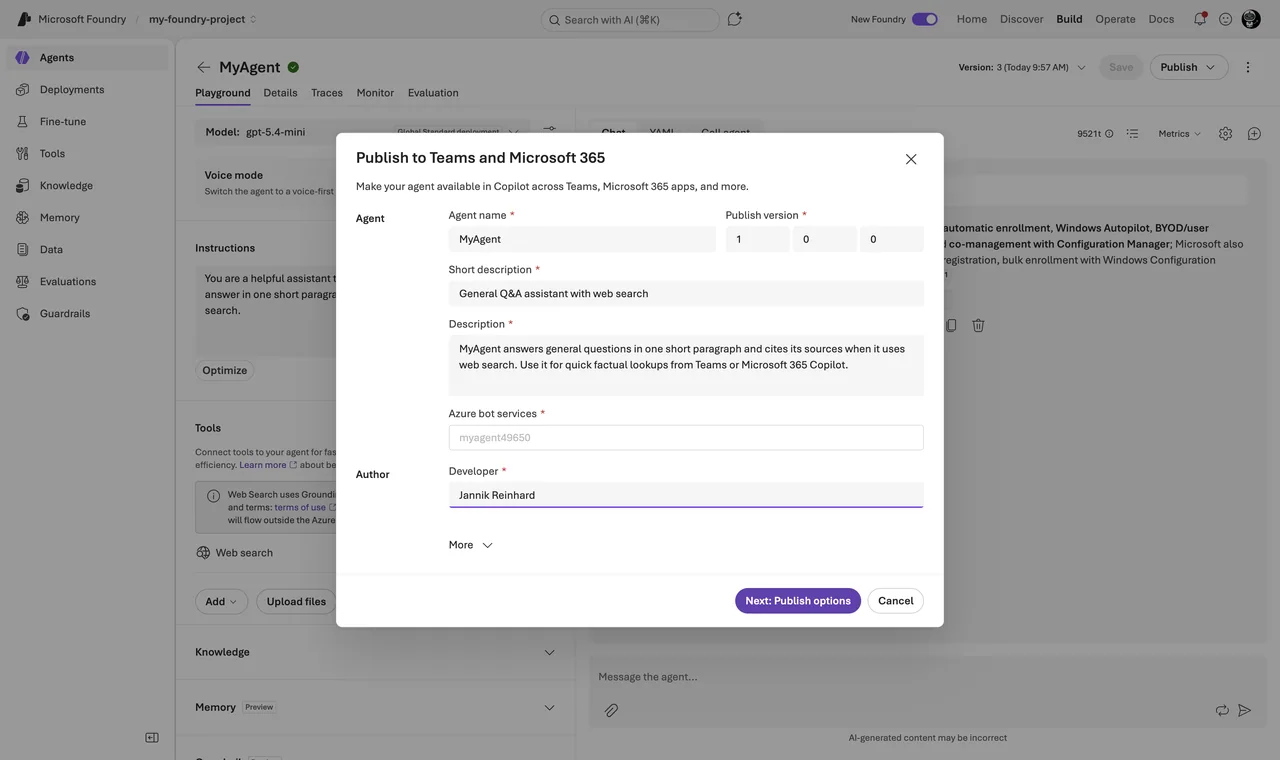Click the back arrow beside MyAgent
This screenshot has height=760, width=1280.
click(x=204, y=67)
